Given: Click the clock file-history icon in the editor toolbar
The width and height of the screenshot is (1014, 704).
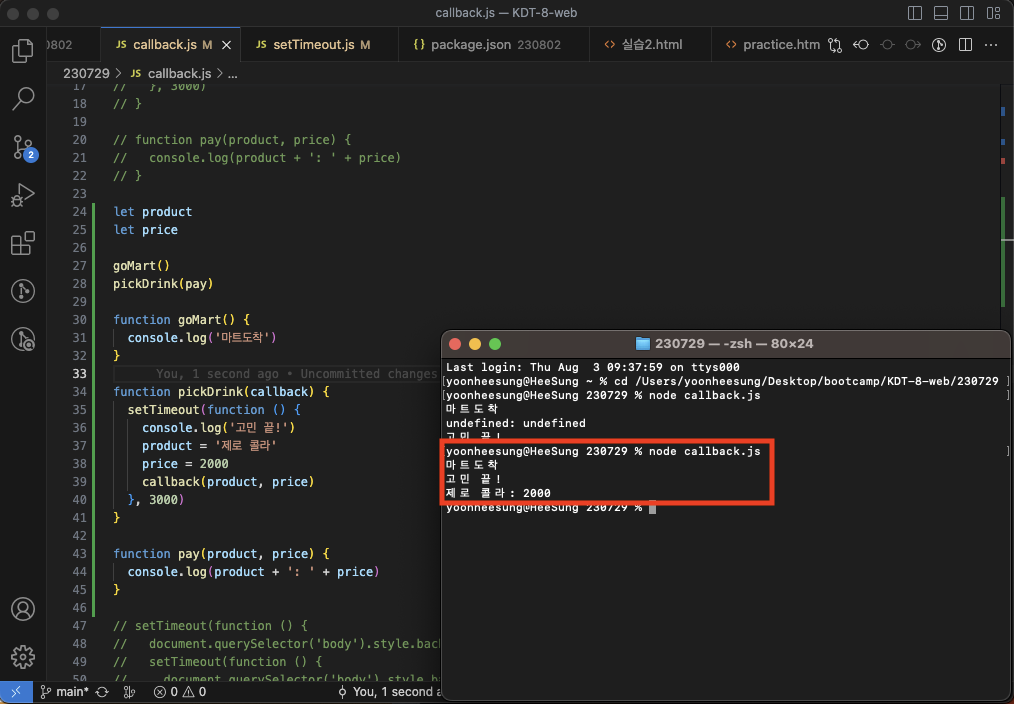Looking at the screenshot, I should (939, 45).
